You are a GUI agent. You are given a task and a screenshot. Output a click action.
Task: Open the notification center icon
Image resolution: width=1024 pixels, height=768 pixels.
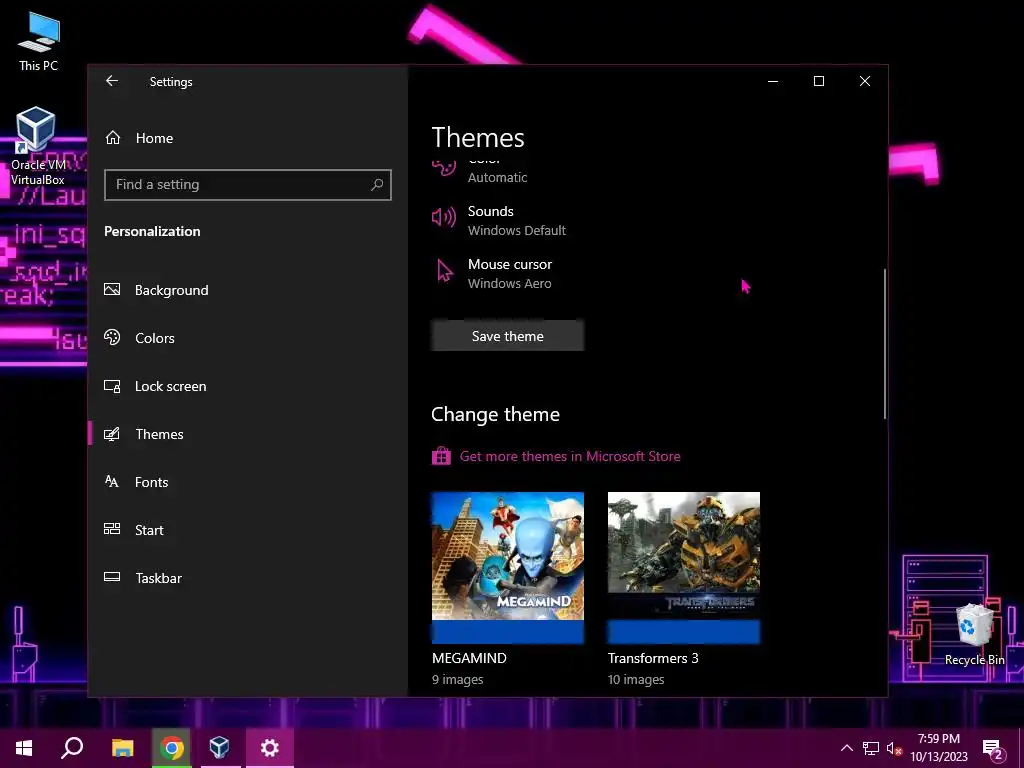993,749
